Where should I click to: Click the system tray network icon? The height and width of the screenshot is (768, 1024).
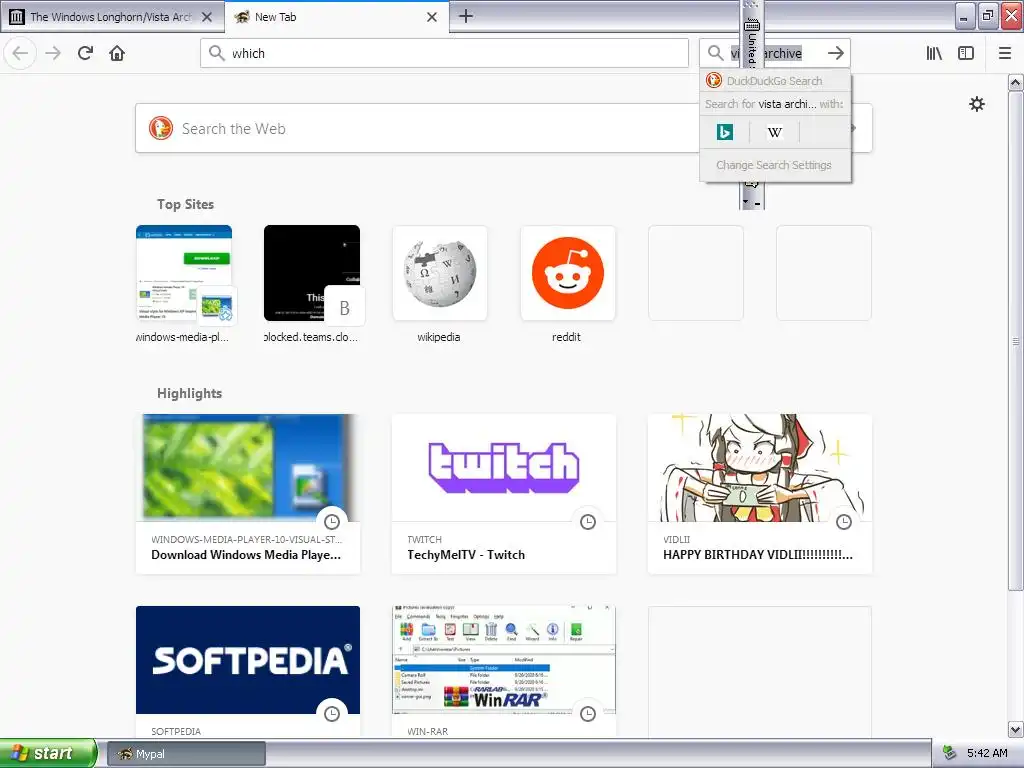(x=949, y=754)
